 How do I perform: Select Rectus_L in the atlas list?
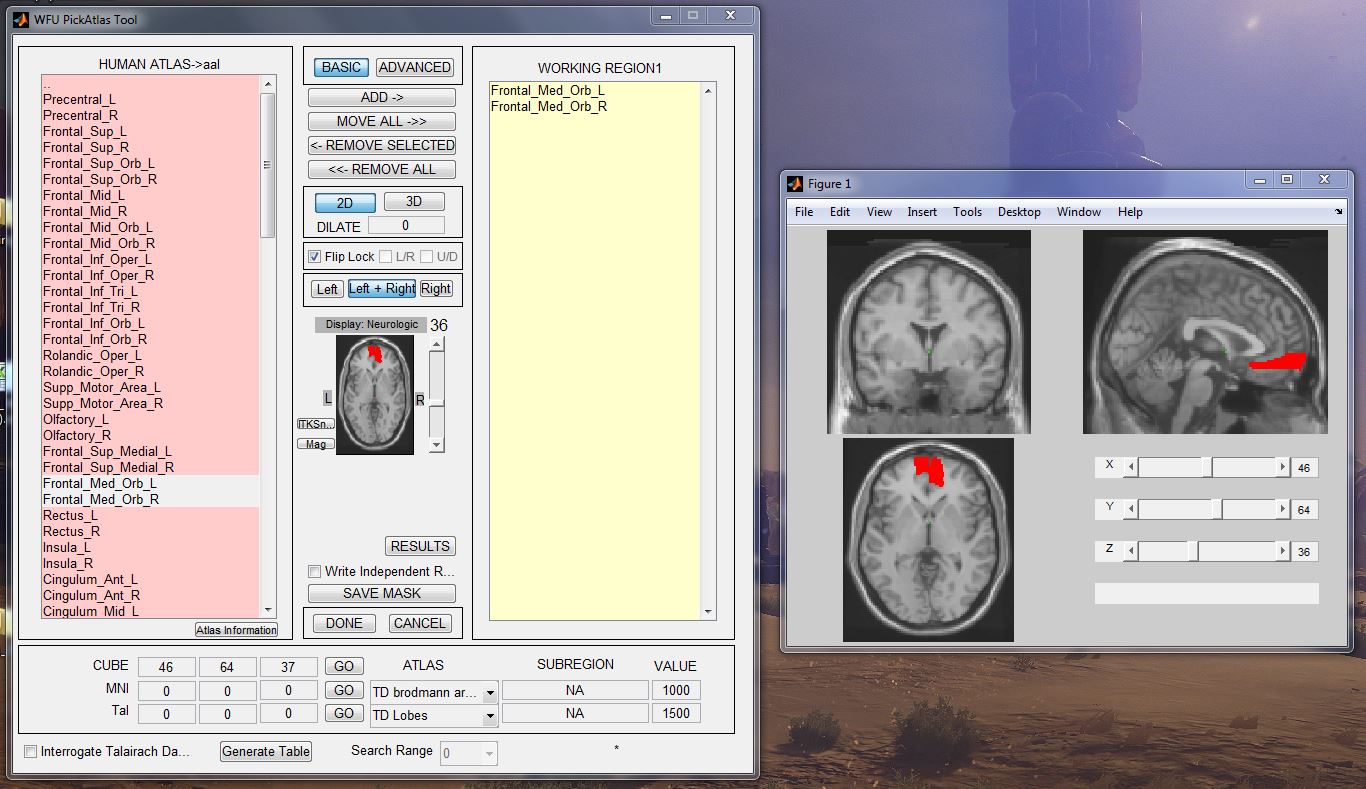(x=70, y=515)
